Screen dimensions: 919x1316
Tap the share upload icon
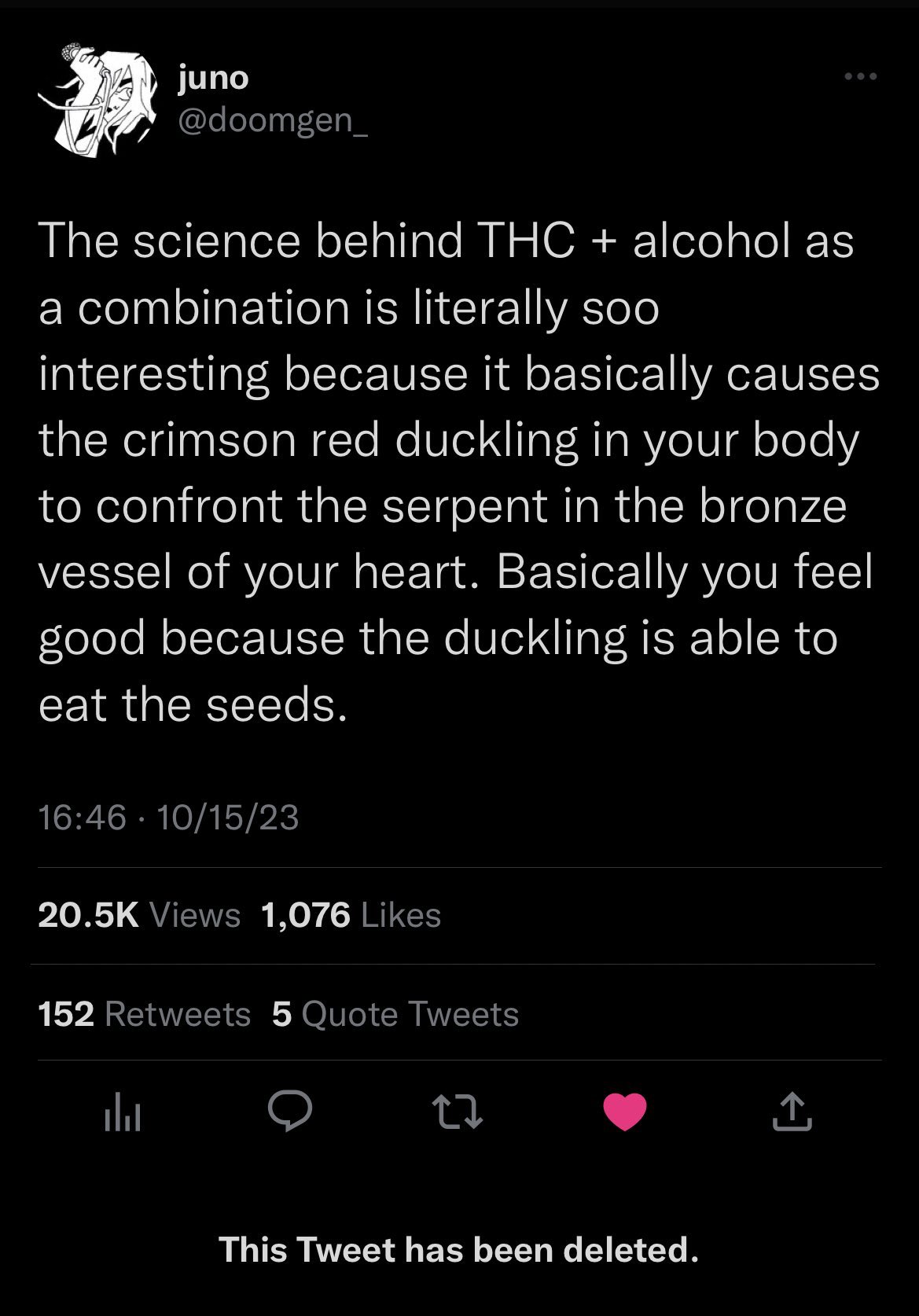792,1112
